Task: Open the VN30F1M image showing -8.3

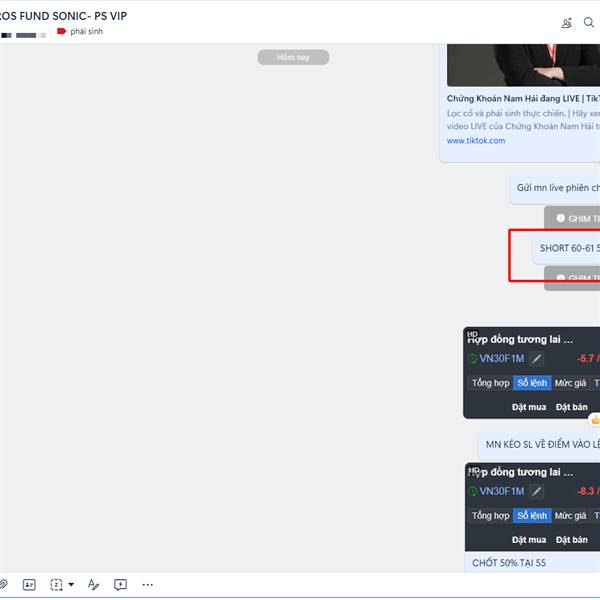Action: point(533,507)
